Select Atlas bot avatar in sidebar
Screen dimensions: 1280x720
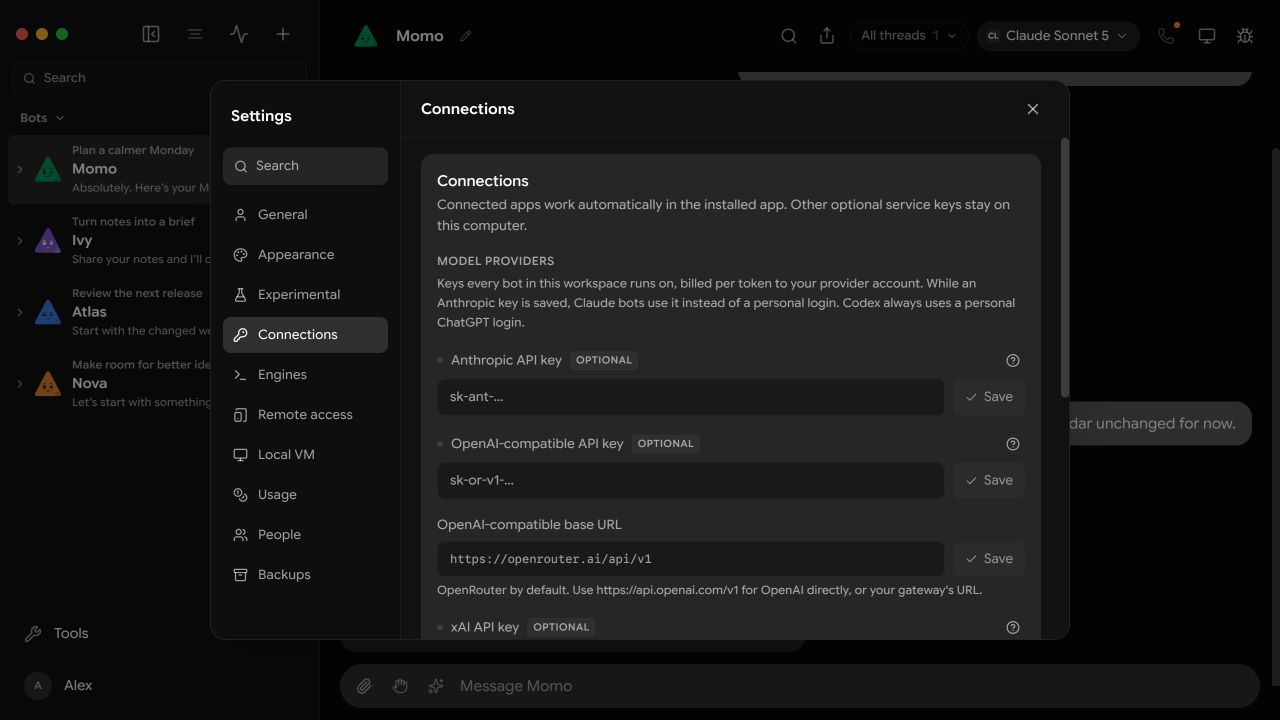[x=48, y=312]
